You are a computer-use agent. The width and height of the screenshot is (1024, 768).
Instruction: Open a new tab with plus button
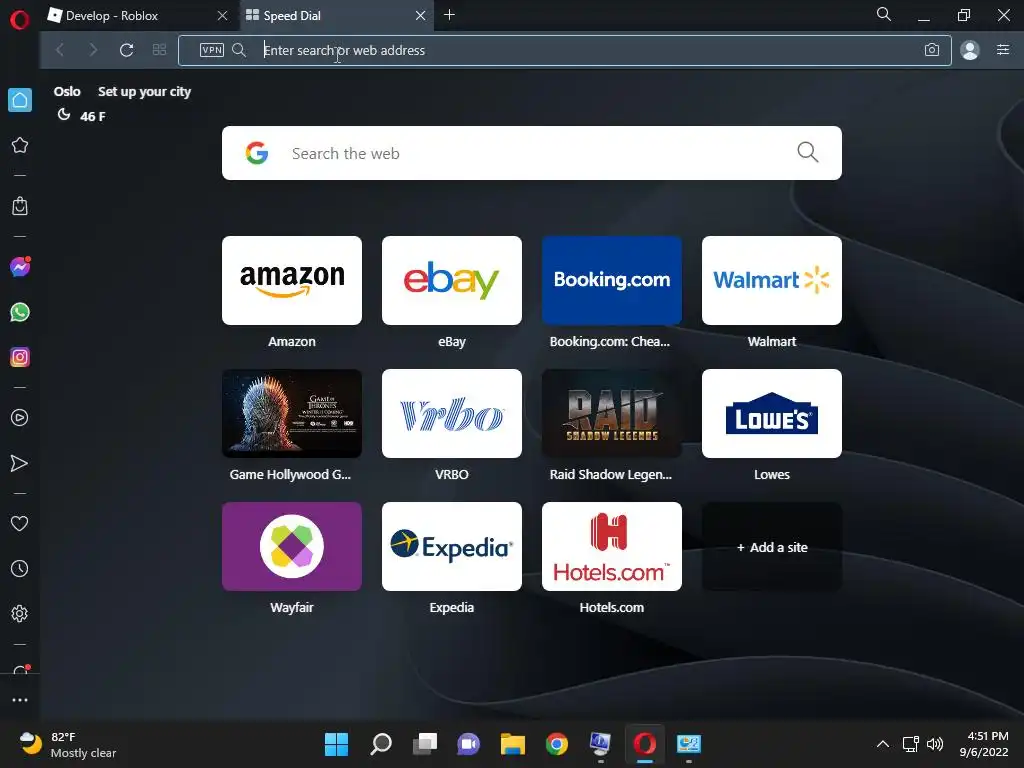(x=449, y=14)
